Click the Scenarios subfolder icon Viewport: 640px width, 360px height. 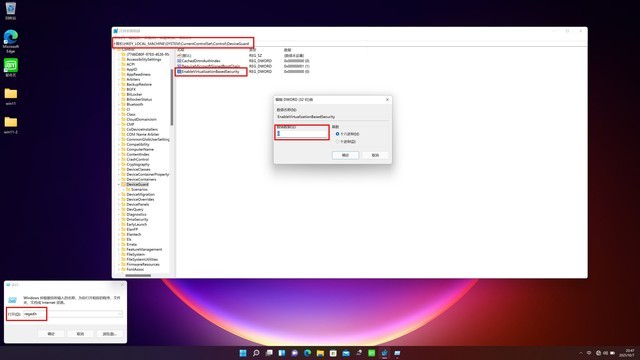[x=128, y=189]
